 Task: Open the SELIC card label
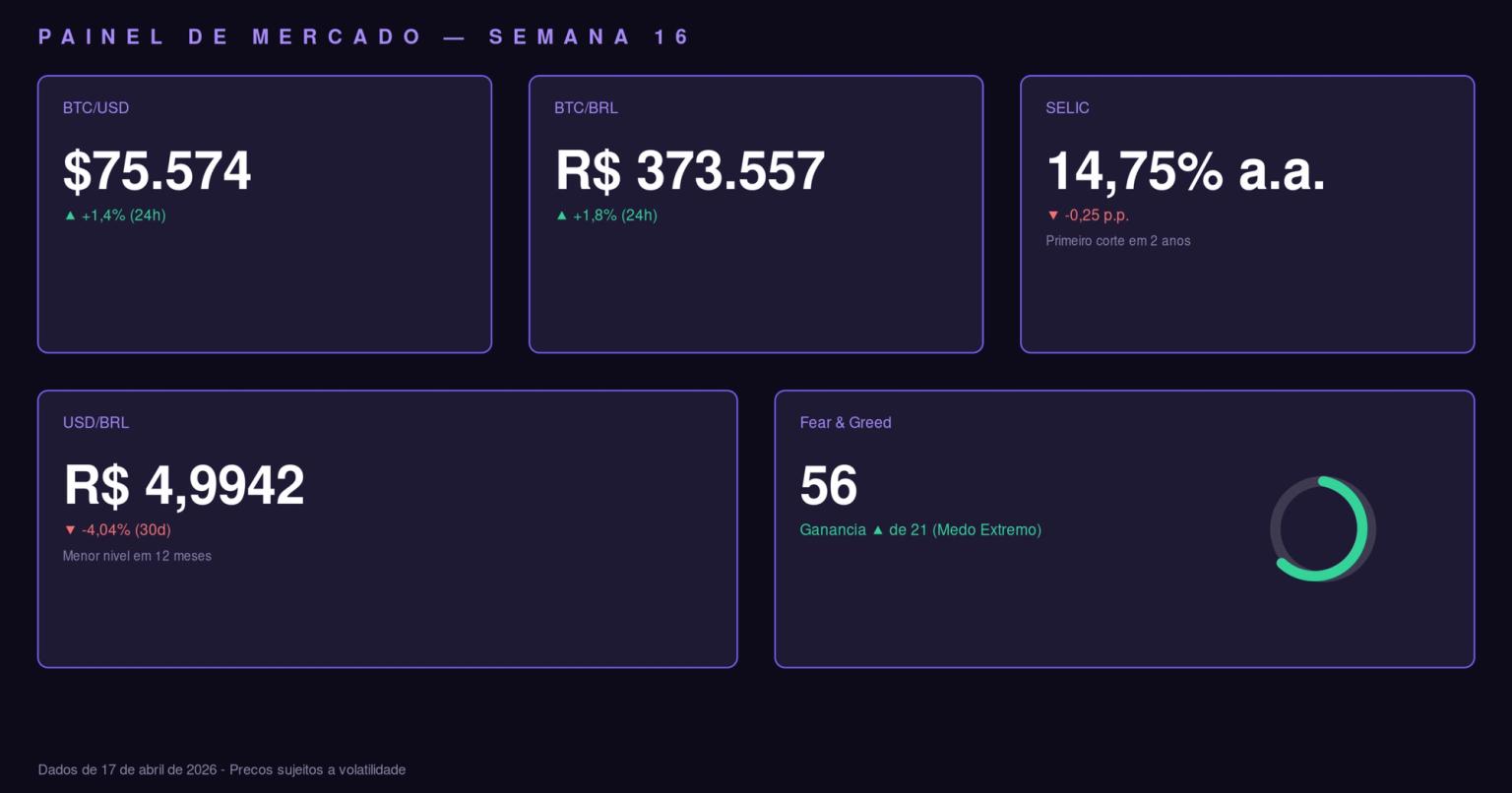pyautogui.click(x=1067, y=108)
